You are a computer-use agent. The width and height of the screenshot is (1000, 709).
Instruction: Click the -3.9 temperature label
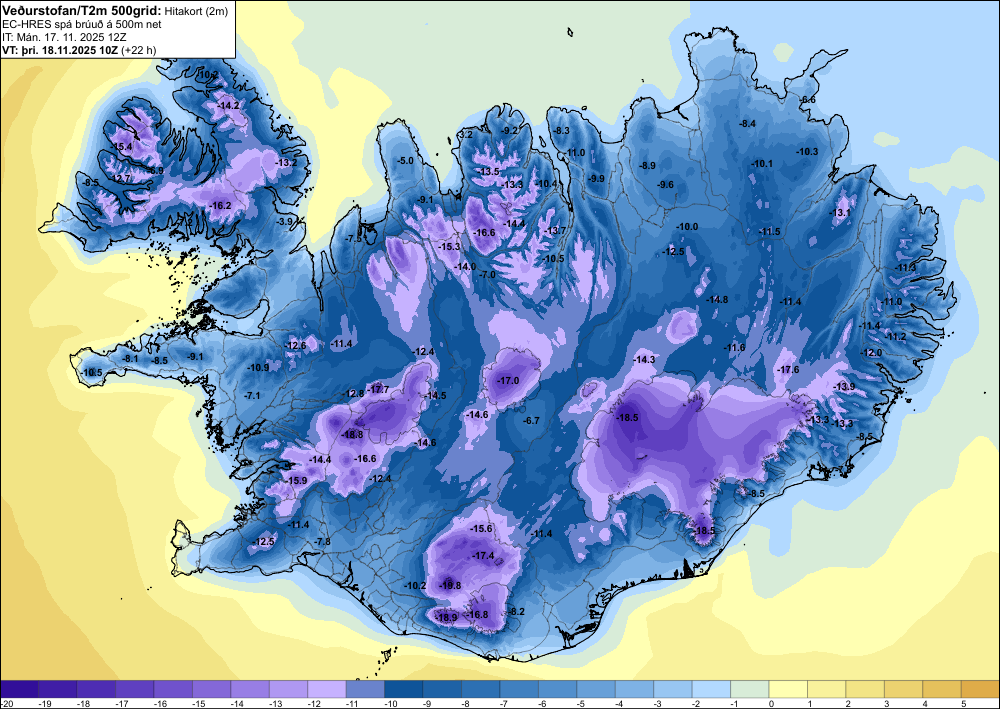pyautogui.click(x=284, y=221)
